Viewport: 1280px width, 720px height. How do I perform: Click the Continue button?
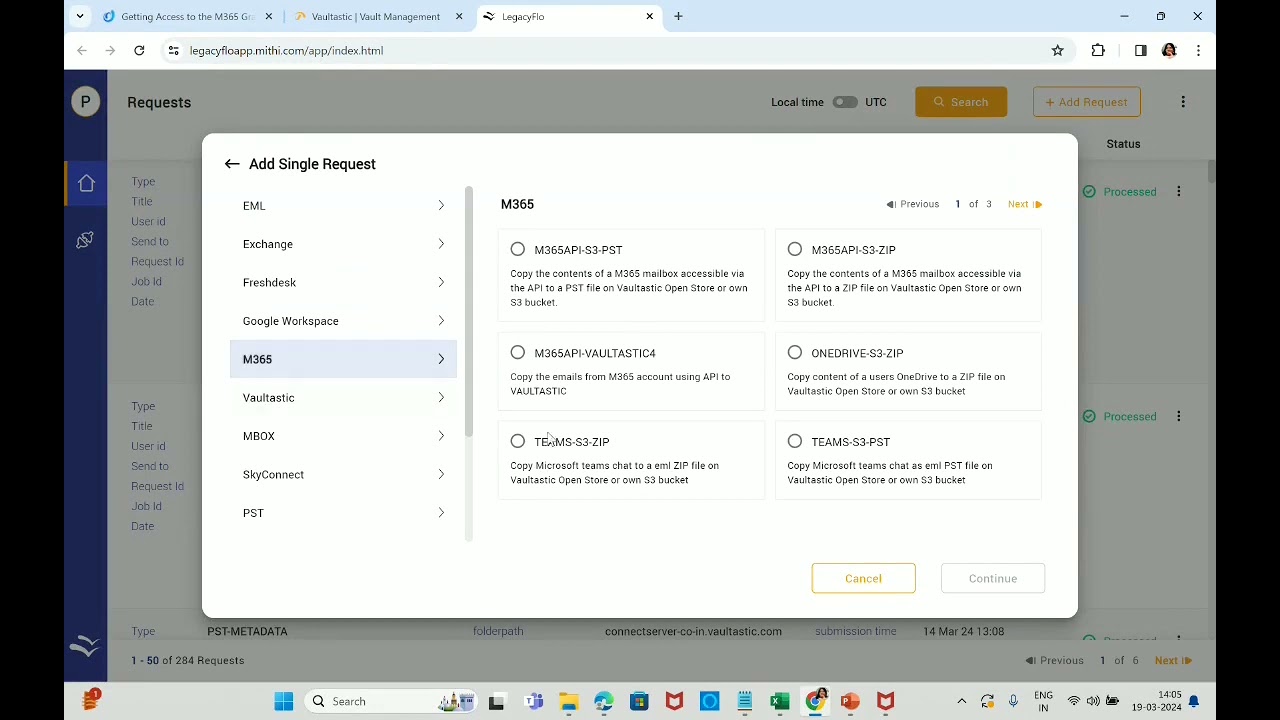pos(993,578)
